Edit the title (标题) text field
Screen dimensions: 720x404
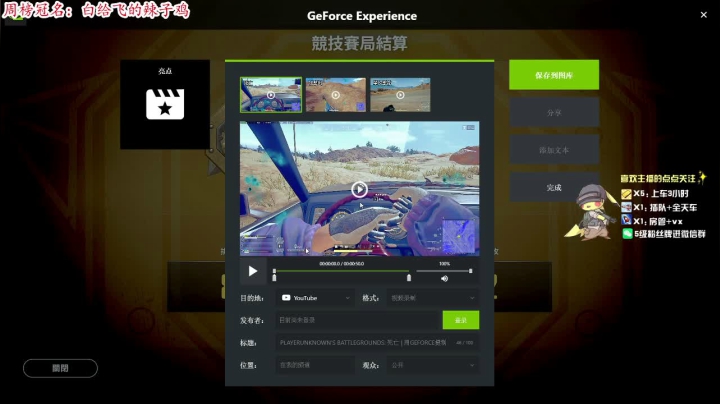(377, 342)
